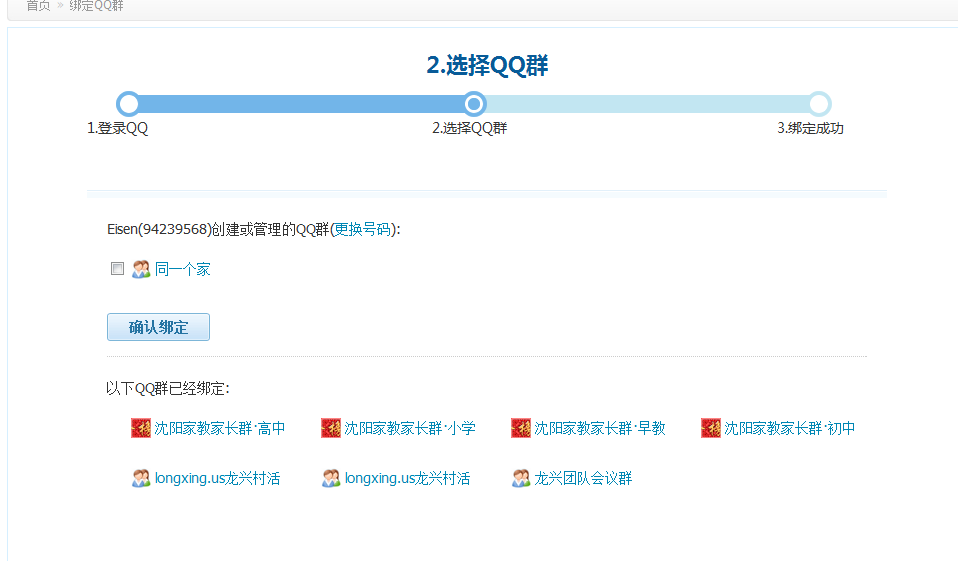Click 首页 in the breadcrumb
The image size is (958, 561).
click(38, 6)
